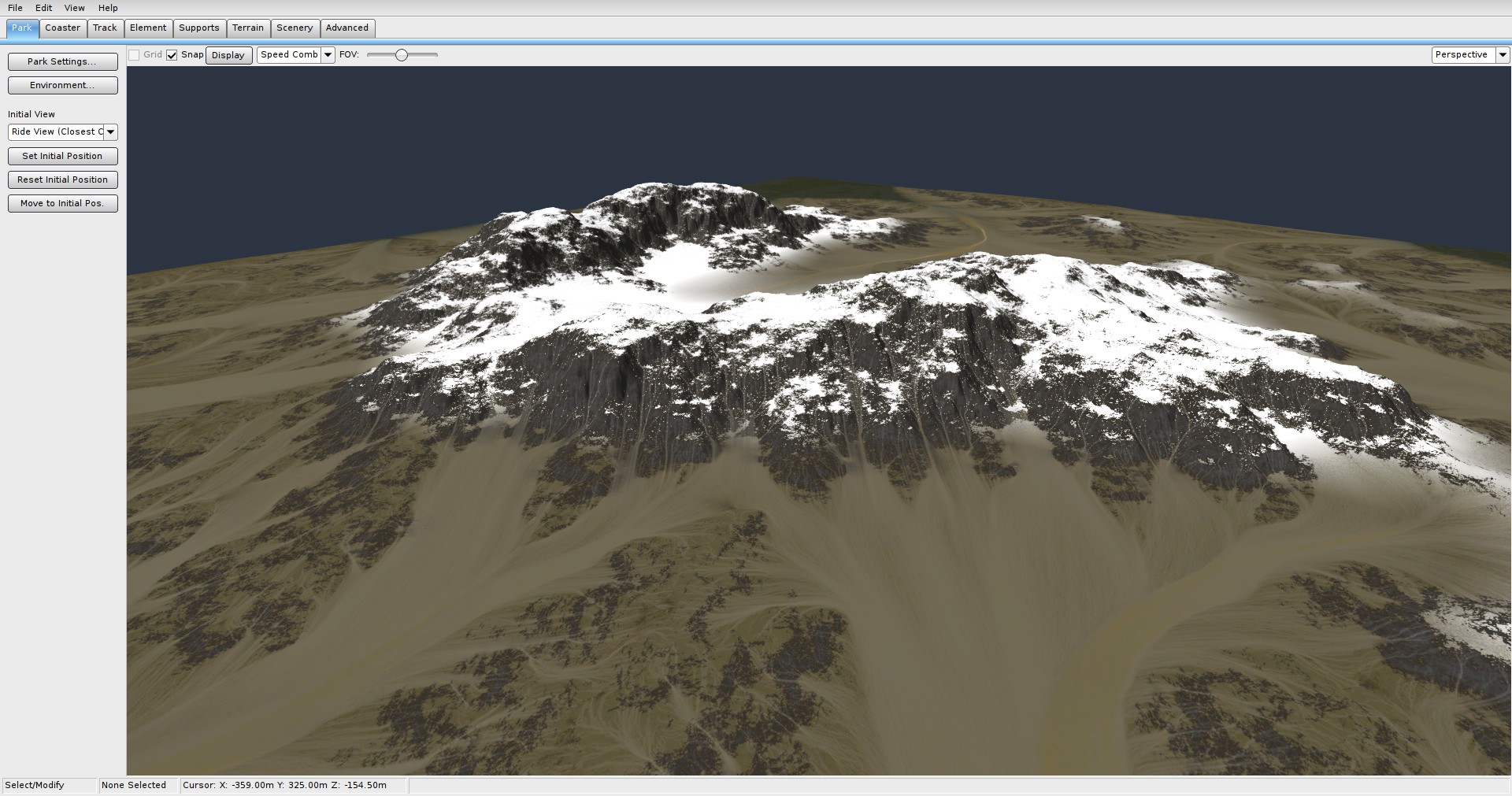
Task: Open the Perspective view dropdown
Action: click(1502, 55)
